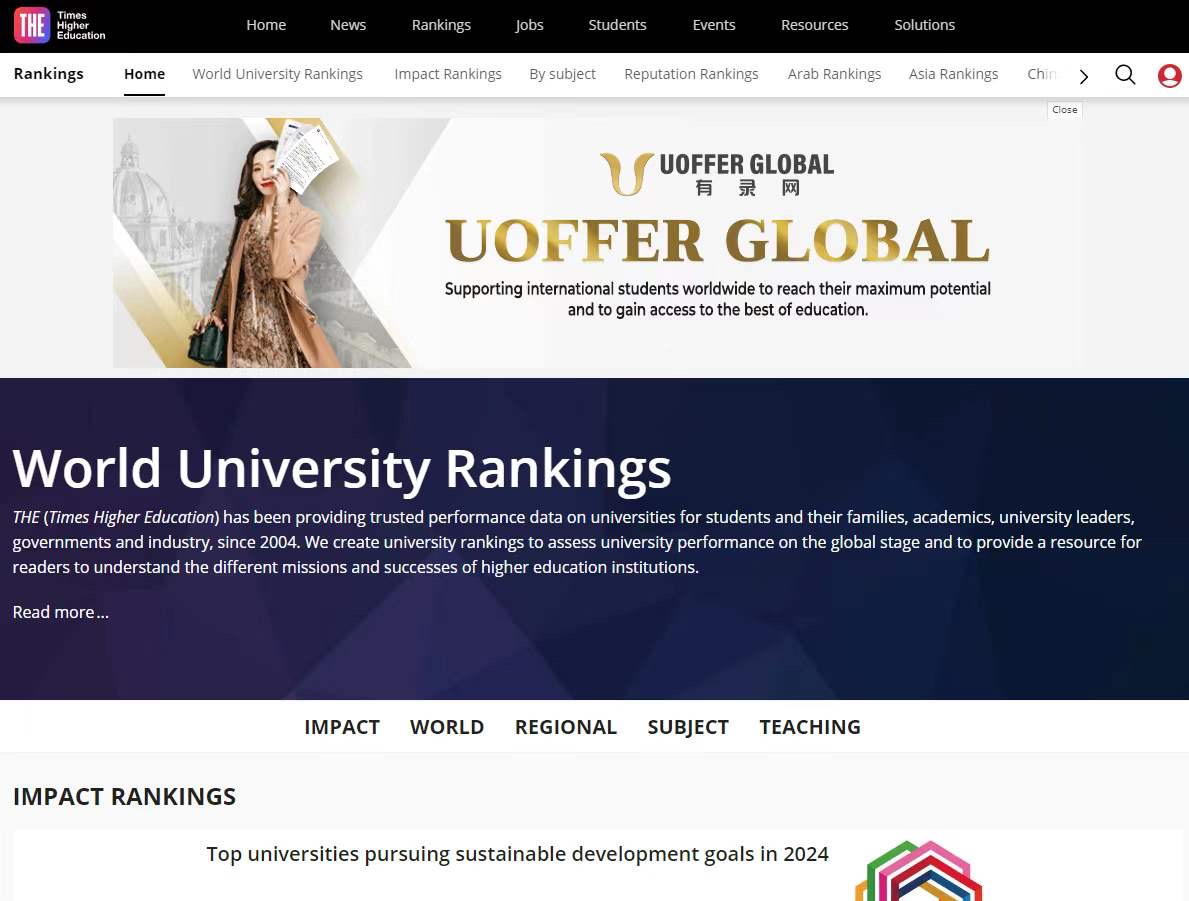Open the Rankings top menu
Viewport: 1189px width, 901px height.
tap(441, 25)
